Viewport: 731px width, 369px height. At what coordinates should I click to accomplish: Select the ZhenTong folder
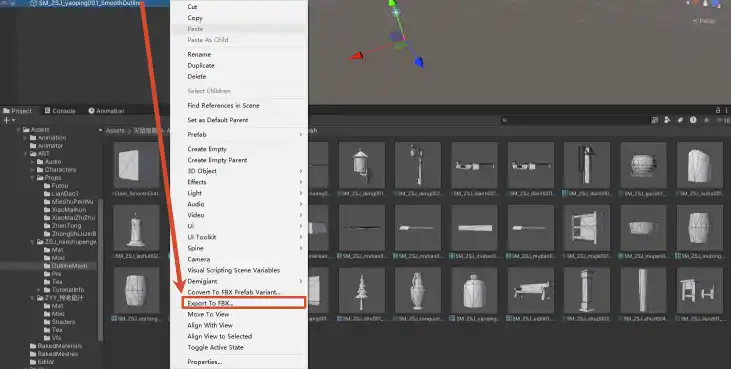(62, 226)
